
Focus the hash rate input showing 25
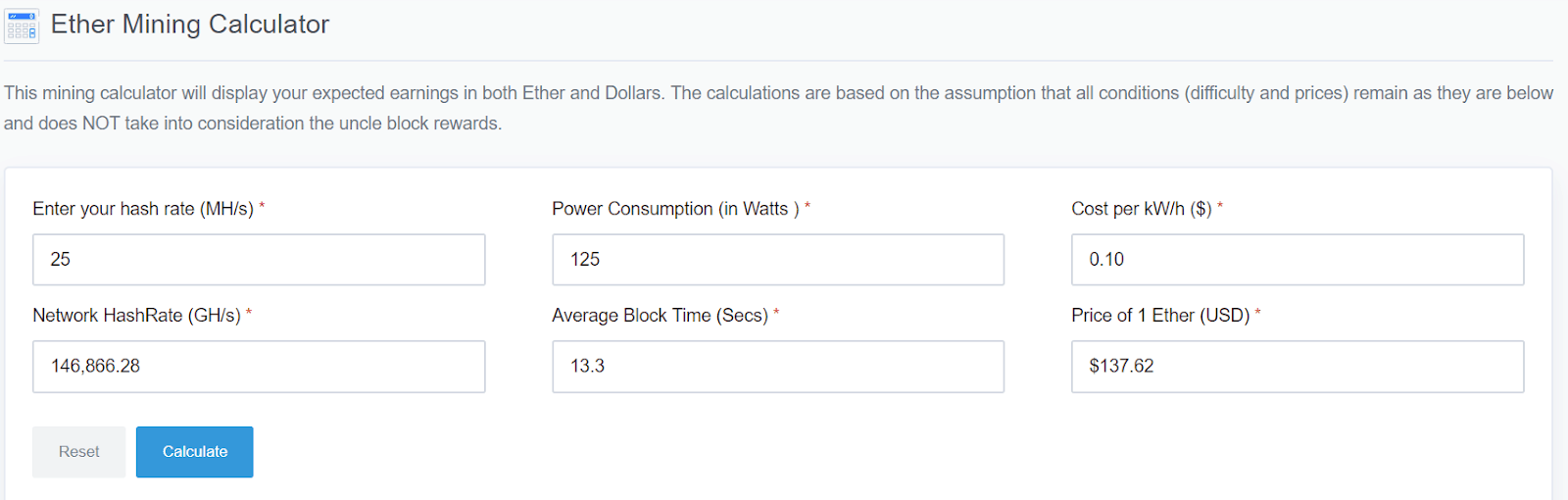[259, 260]
